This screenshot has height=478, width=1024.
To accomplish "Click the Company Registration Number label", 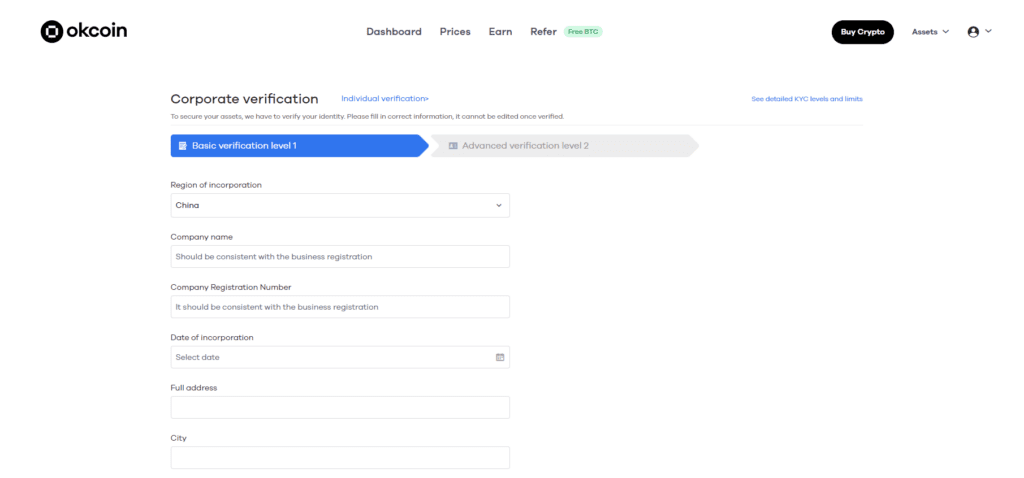I will pyautogui.click(x=231, y=287).
